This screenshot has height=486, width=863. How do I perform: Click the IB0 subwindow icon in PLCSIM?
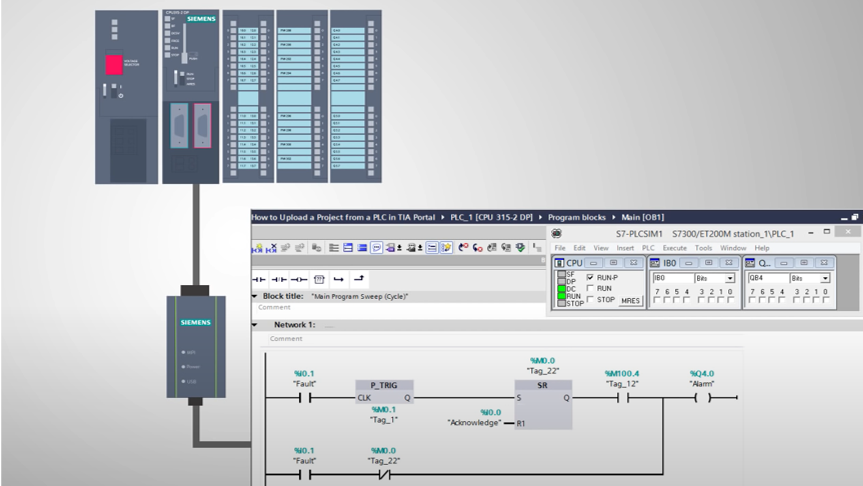(x=655, y=263)
